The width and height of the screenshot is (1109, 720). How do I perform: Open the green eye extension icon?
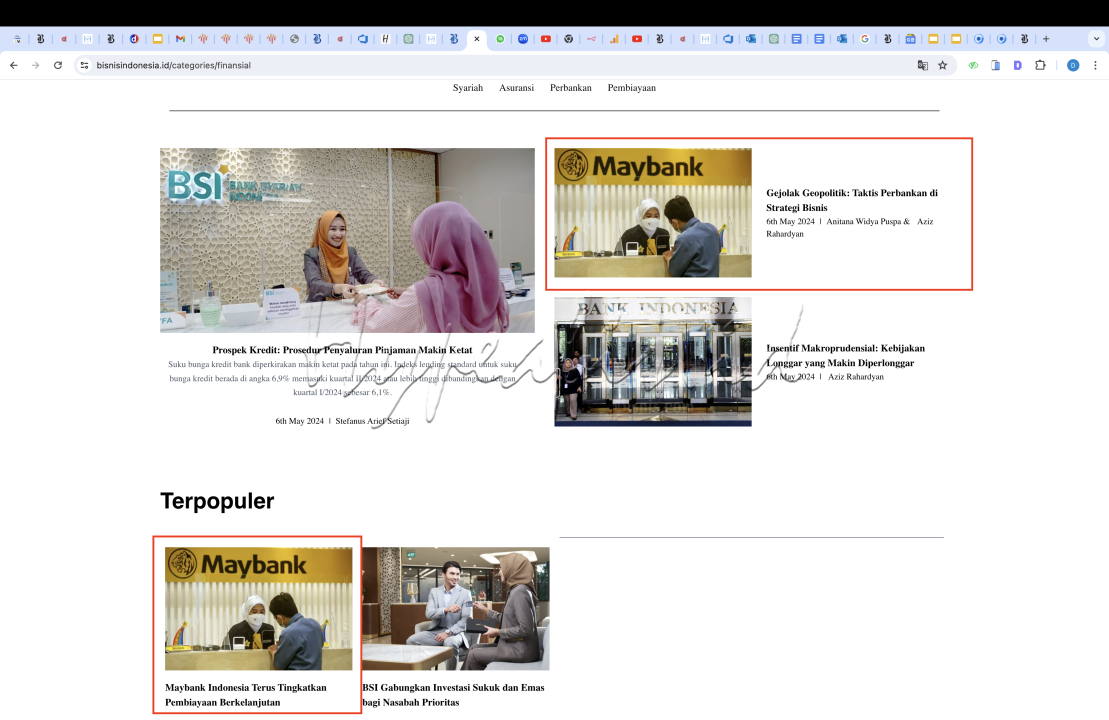pyautogui.click(x=973, y=65)
